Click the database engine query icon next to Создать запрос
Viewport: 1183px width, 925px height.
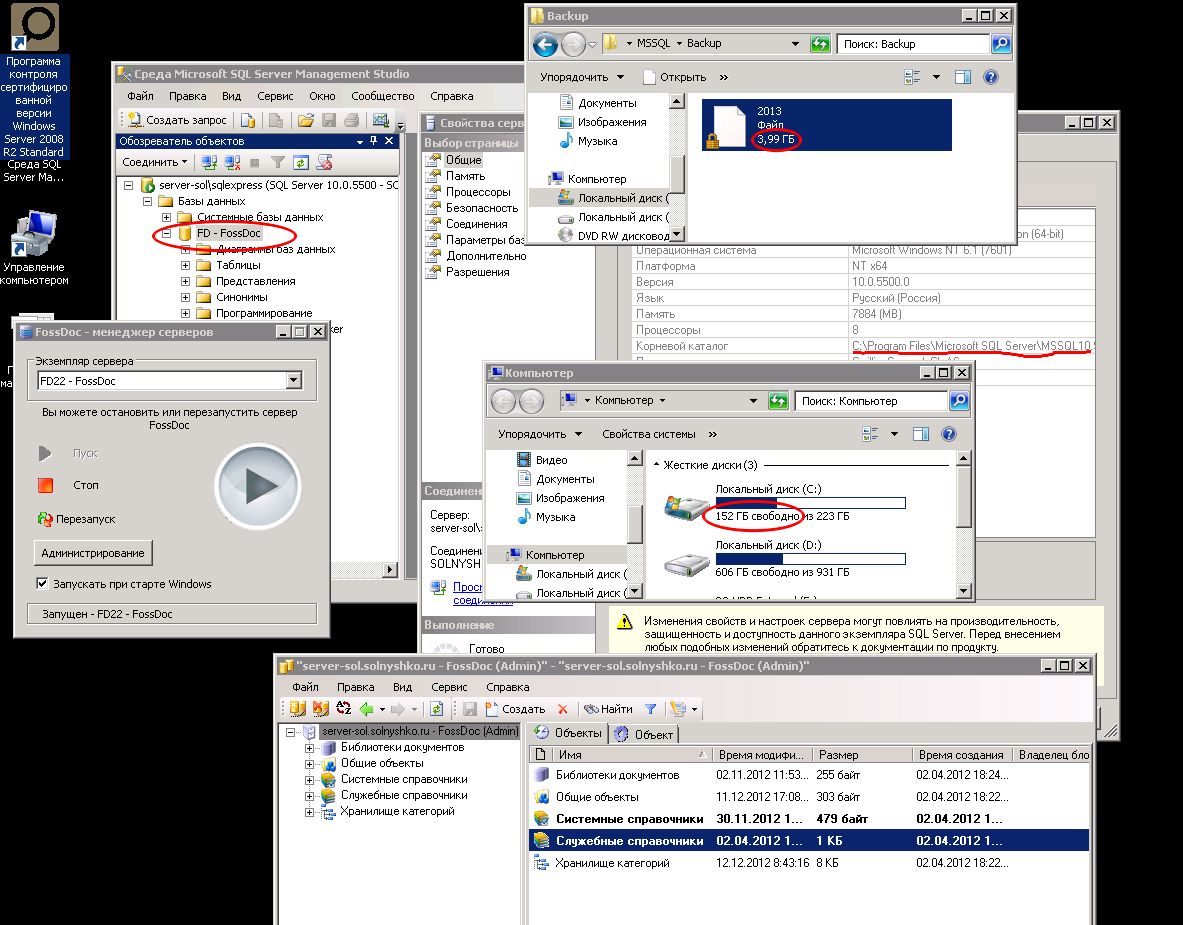[247, 120]
